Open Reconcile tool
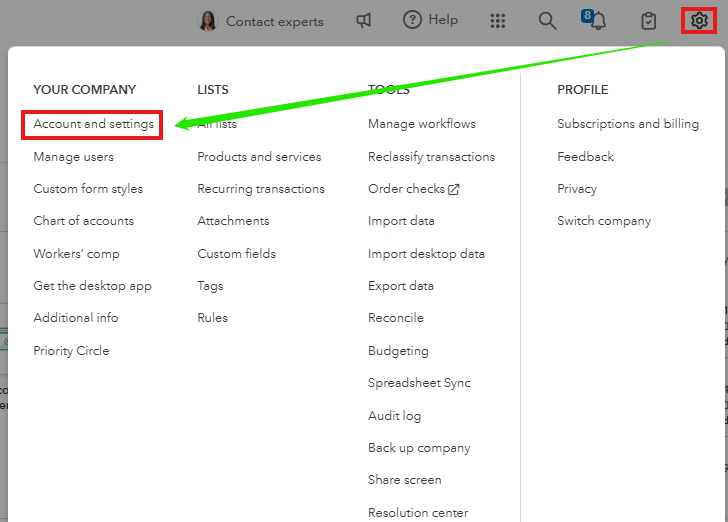Screen dimensions: 728x522 pyautogui.click(x=396, y=318)
